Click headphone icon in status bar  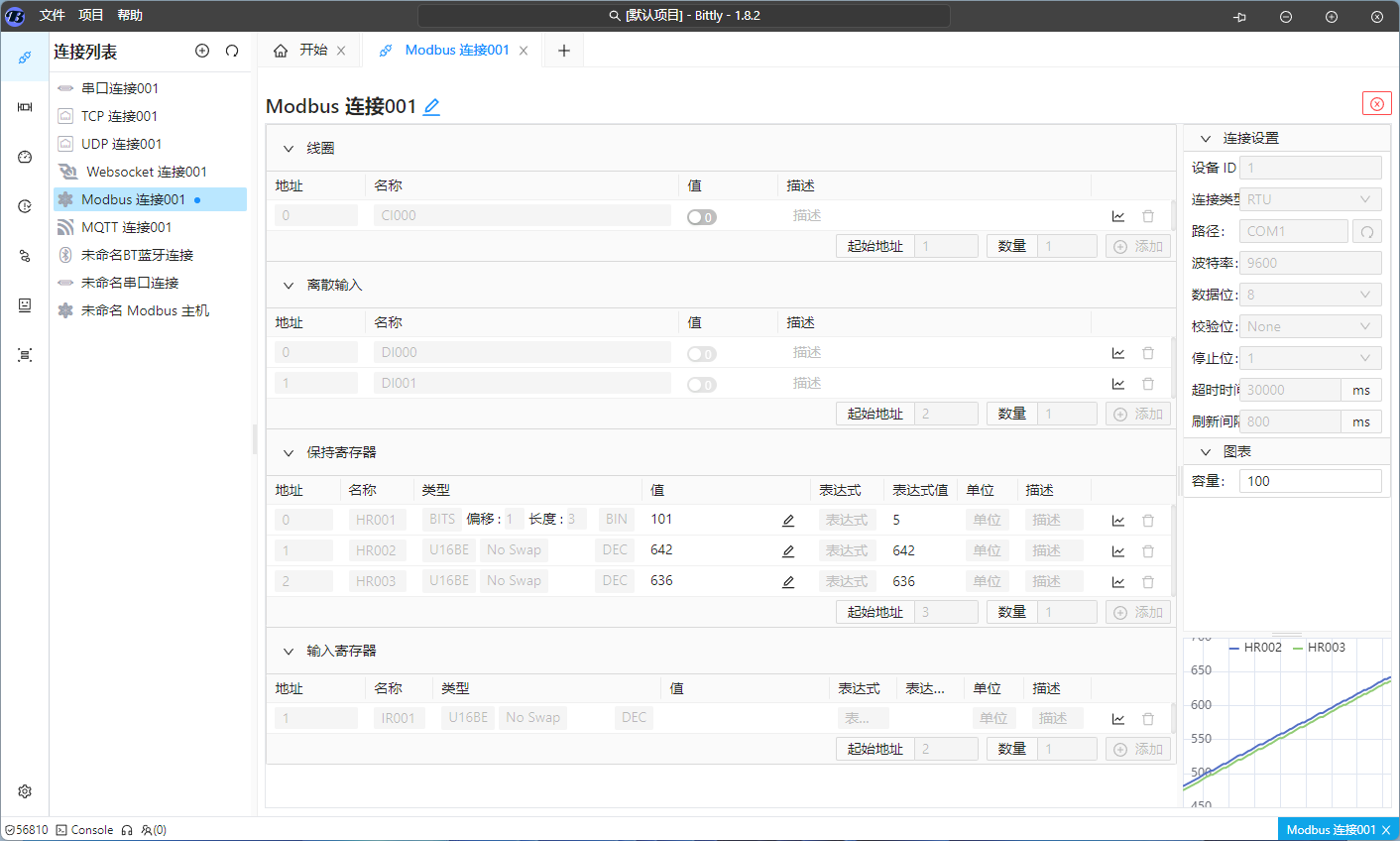coord(127,830)
